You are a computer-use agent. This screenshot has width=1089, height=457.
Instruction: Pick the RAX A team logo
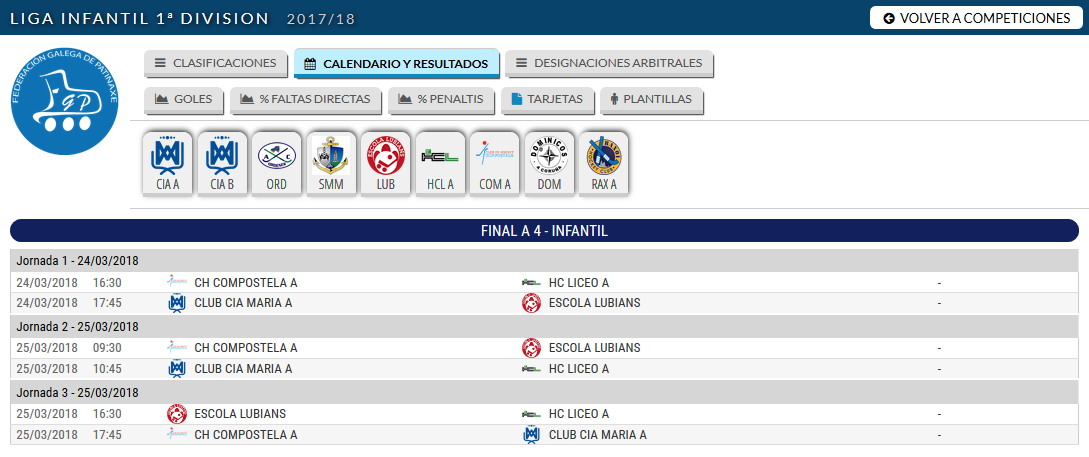pos(604,164)
